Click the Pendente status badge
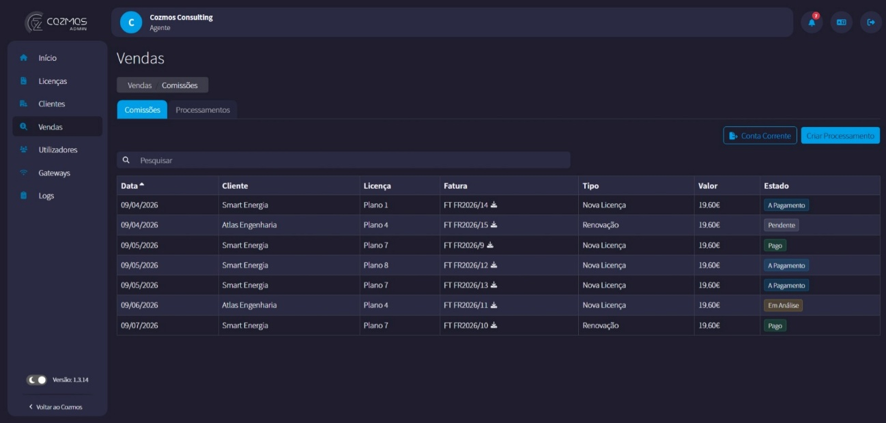886x423 pixels. point(781,225)
